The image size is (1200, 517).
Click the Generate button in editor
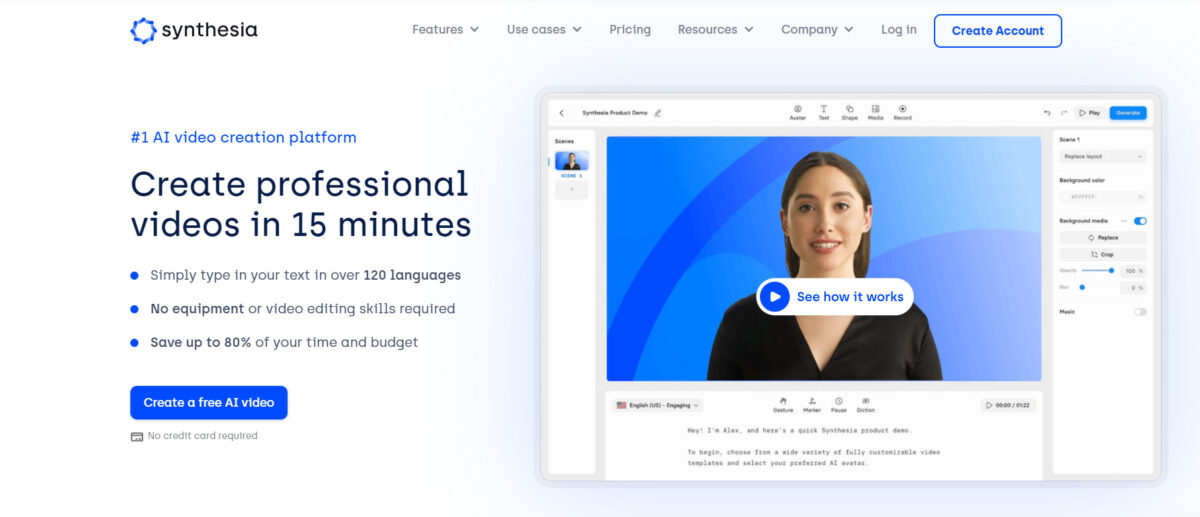point(1128,113)
